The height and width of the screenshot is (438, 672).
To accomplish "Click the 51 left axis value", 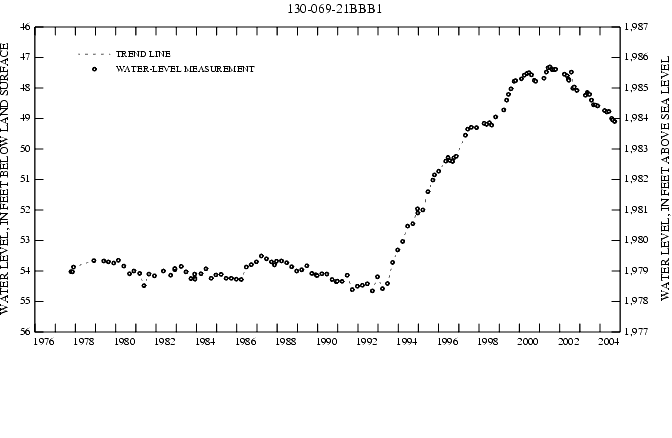I will pos(25,179).
